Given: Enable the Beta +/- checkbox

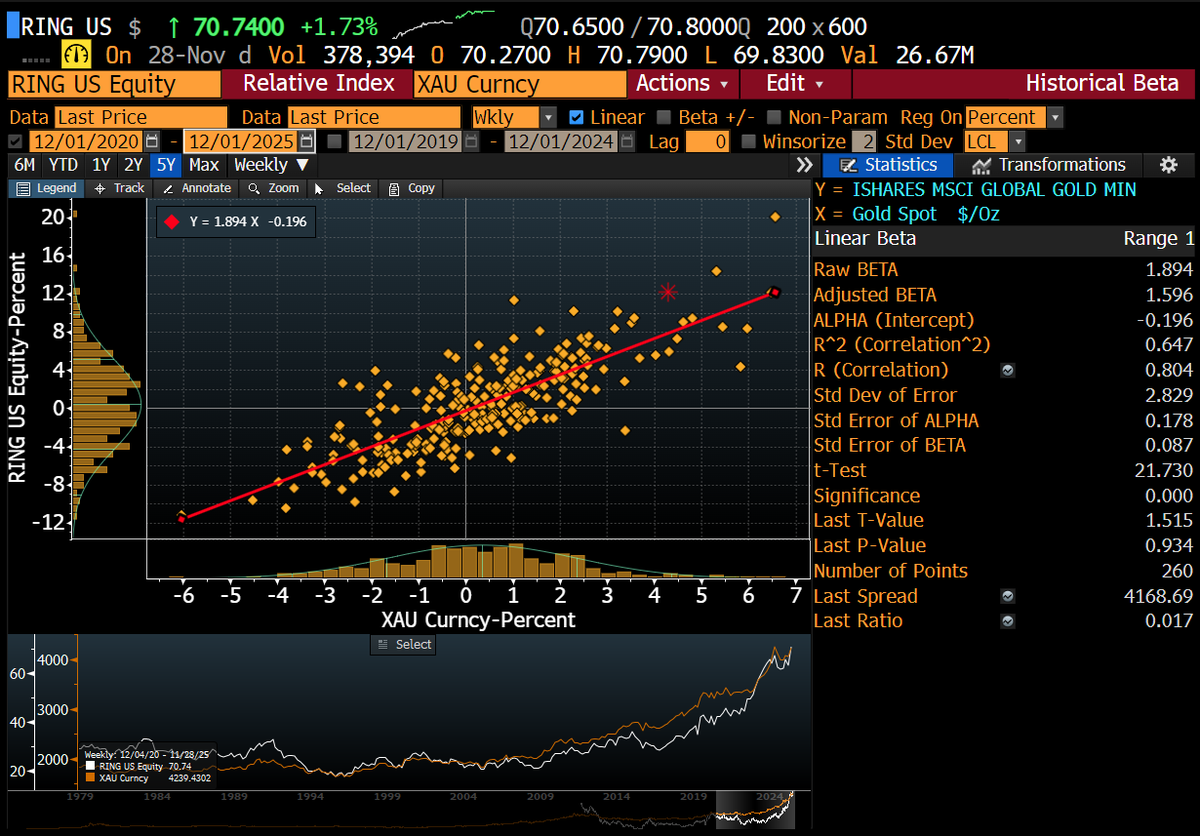Looking at the screenshot, I should click(665, 118).
